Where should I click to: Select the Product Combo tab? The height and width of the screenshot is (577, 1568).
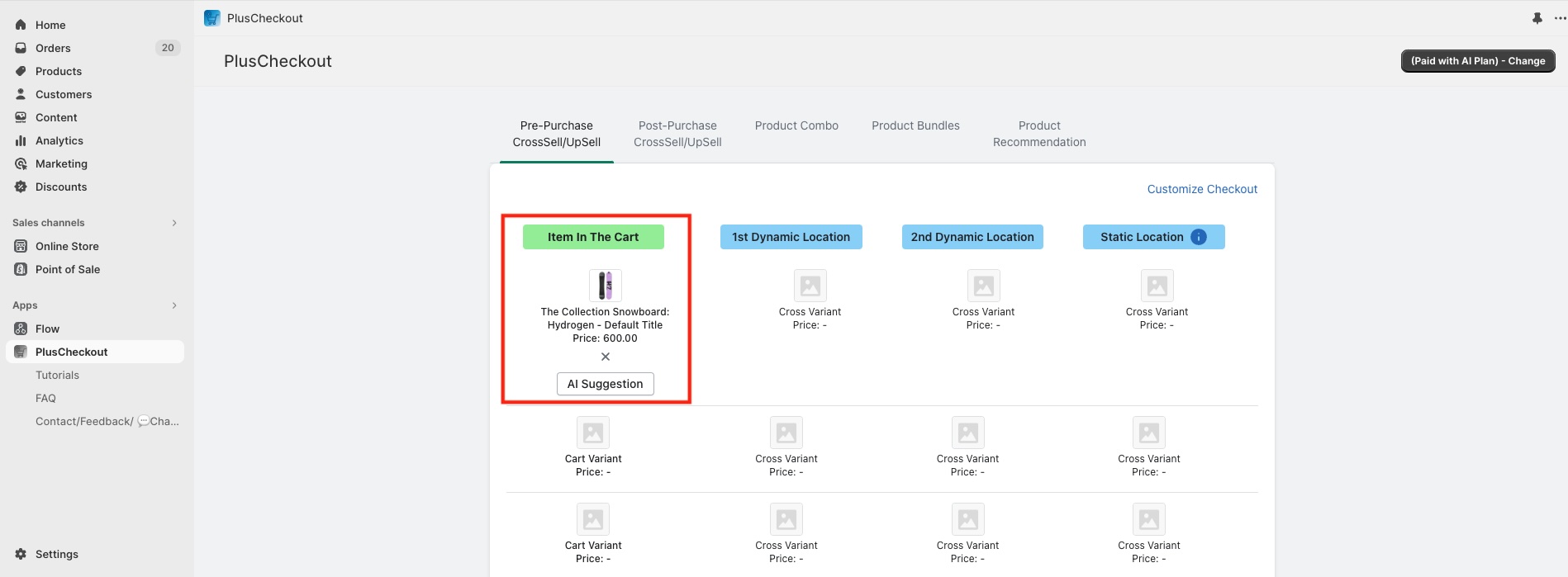click(796, 125)
